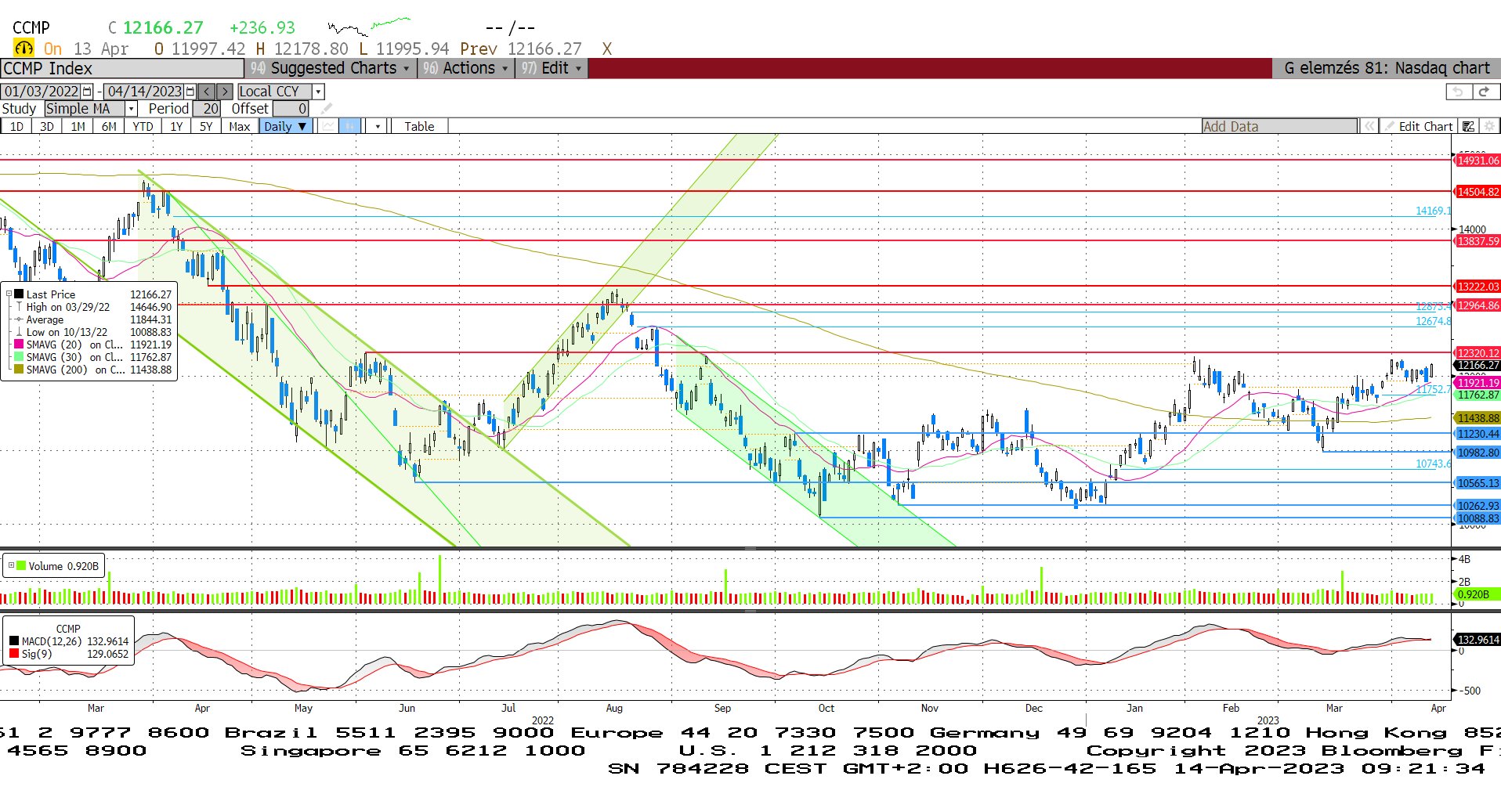Open the start date calendar picker
The height and width of the screenshot is (812, 1501).
(87, 92)
